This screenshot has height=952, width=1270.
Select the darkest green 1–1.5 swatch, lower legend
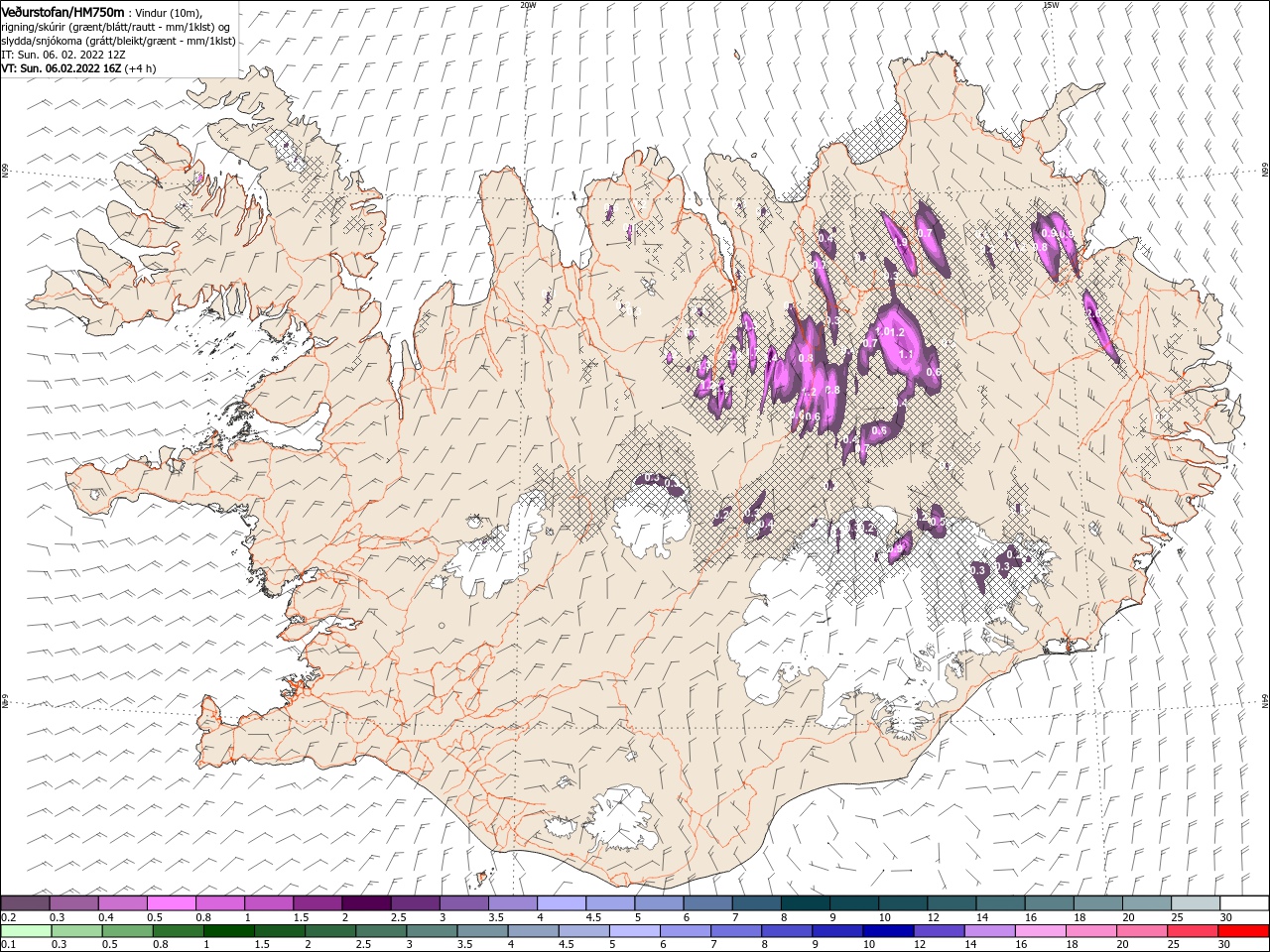pyautogui.click(x=229, y=931)
